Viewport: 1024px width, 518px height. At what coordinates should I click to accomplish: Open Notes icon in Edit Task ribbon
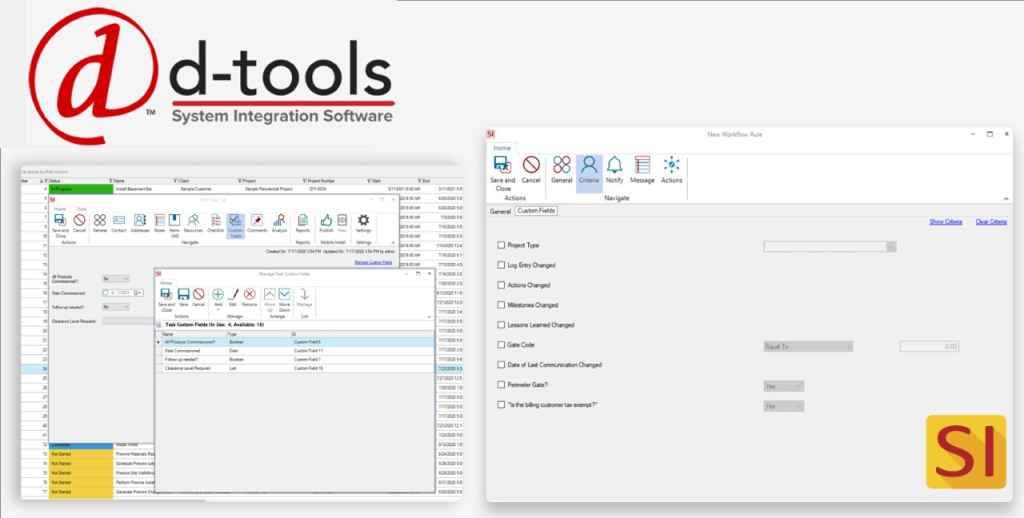tap(159, 223)
